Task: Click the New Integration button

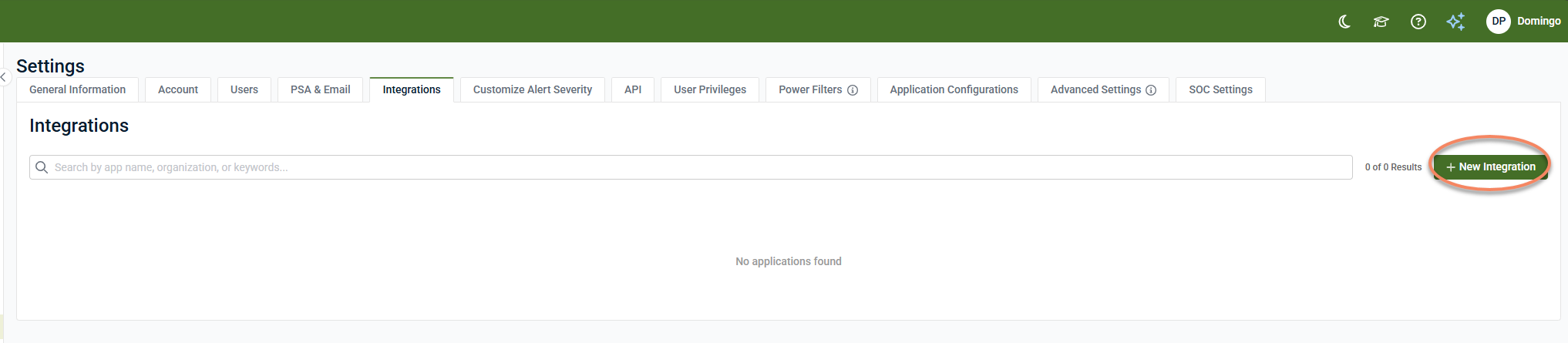Action: [1491, 166]
